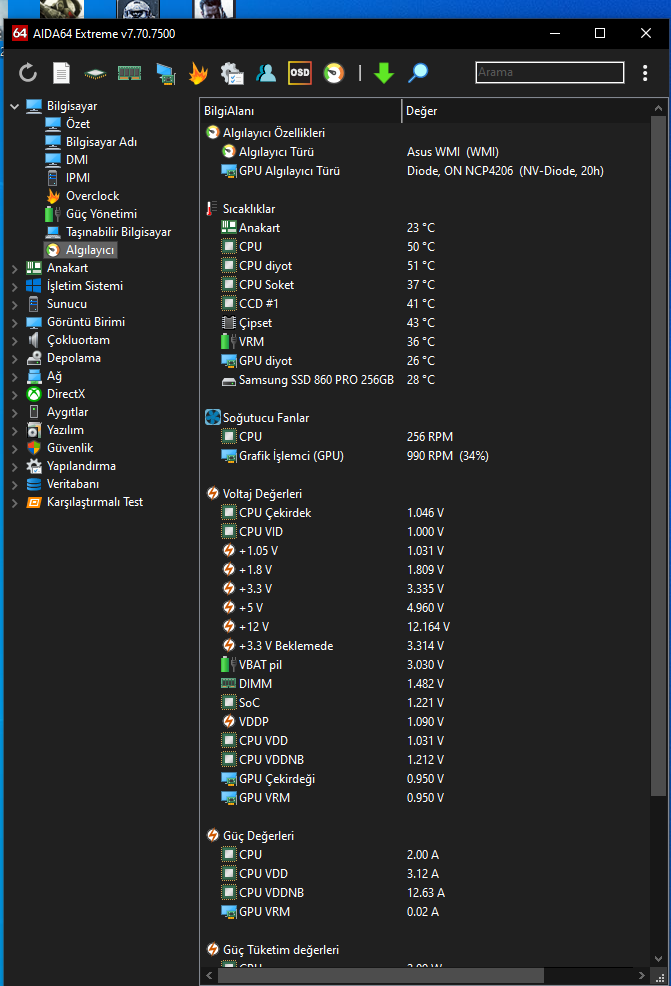
Task: Click the vertical scrollbar thumb
Action: click(x=658, y=457)
